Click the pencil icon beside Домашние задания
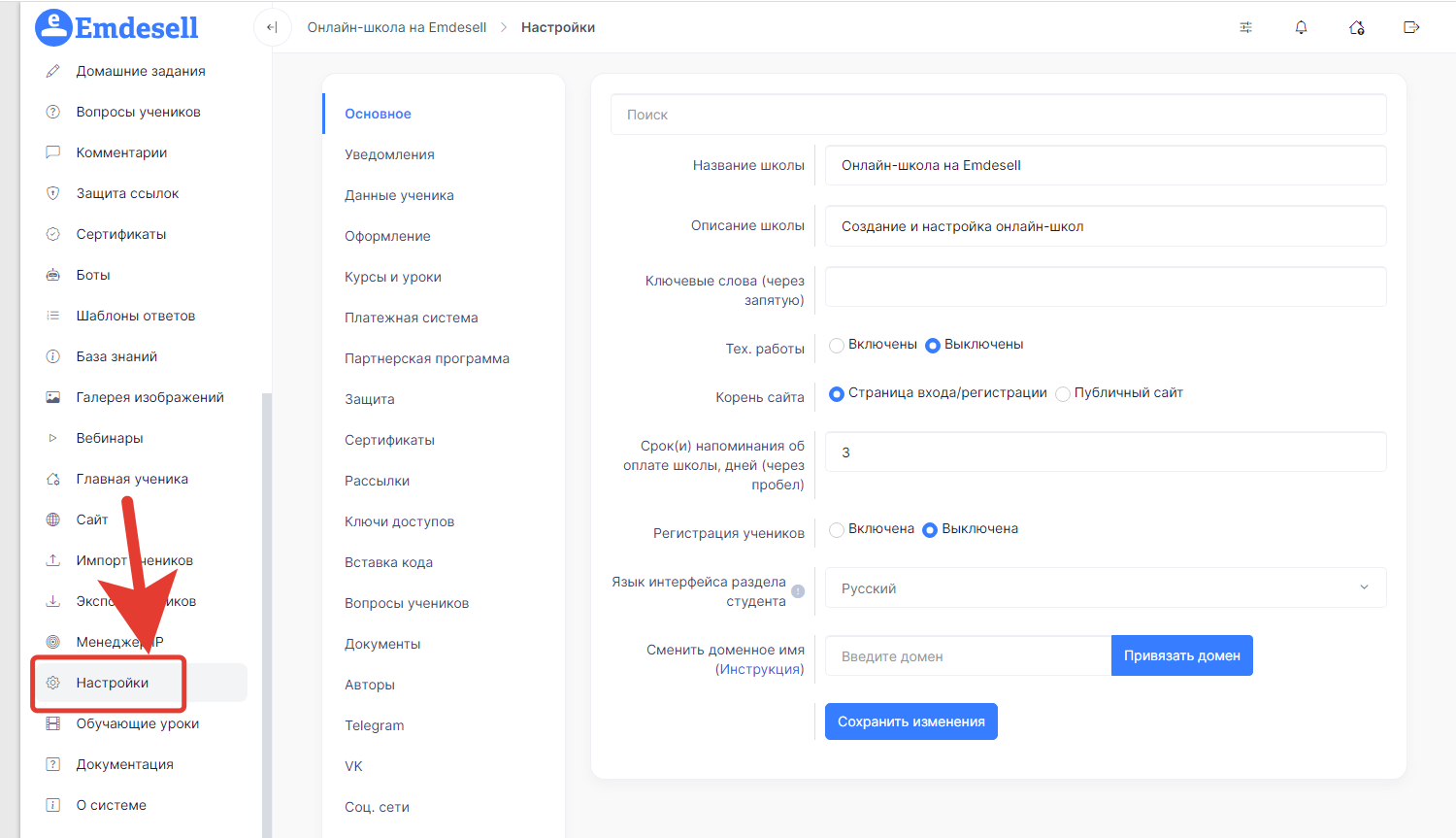The image size is (1456, 838). [x=53, y=71]
